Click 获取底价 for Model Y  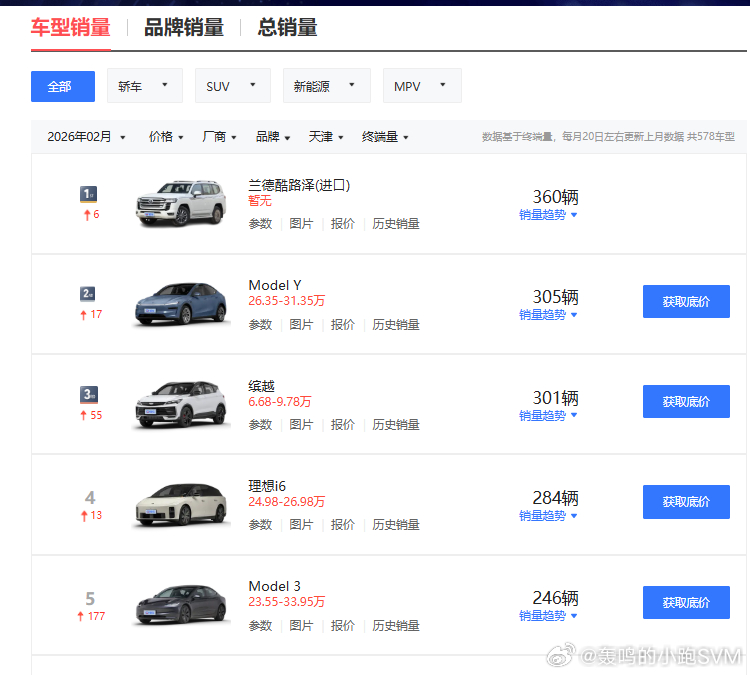(686, 301)
